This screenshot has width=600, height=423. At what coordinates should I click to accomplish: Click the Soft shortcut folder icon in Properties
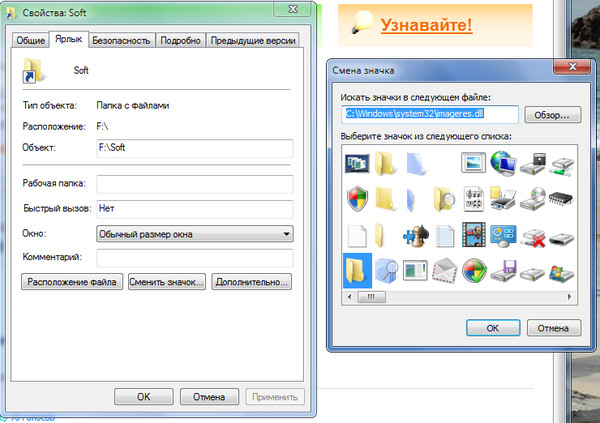(x=34, y=70)
